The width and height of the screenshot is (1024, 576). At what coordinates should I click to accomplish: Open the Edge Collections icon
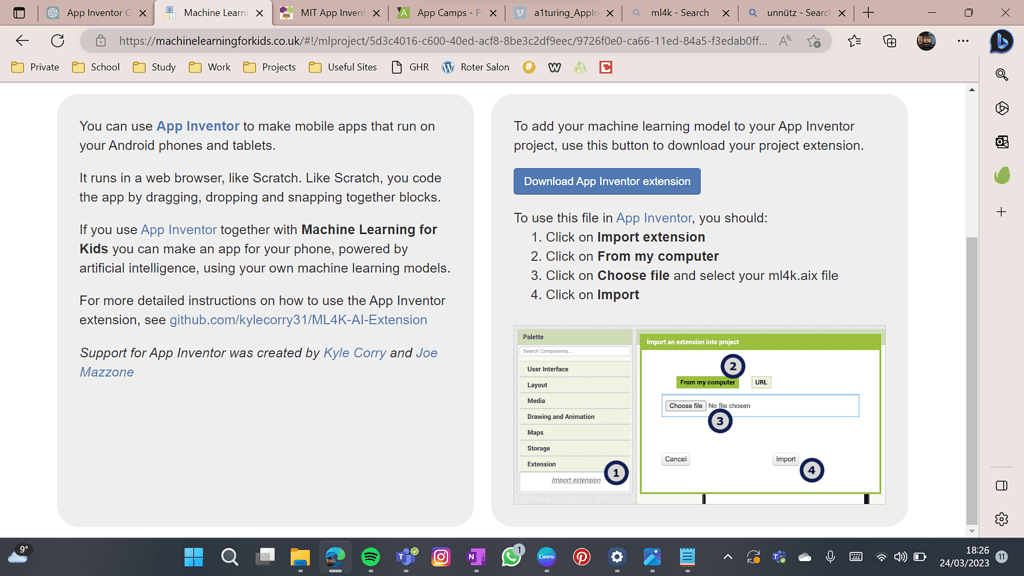[x=889, y=41]
